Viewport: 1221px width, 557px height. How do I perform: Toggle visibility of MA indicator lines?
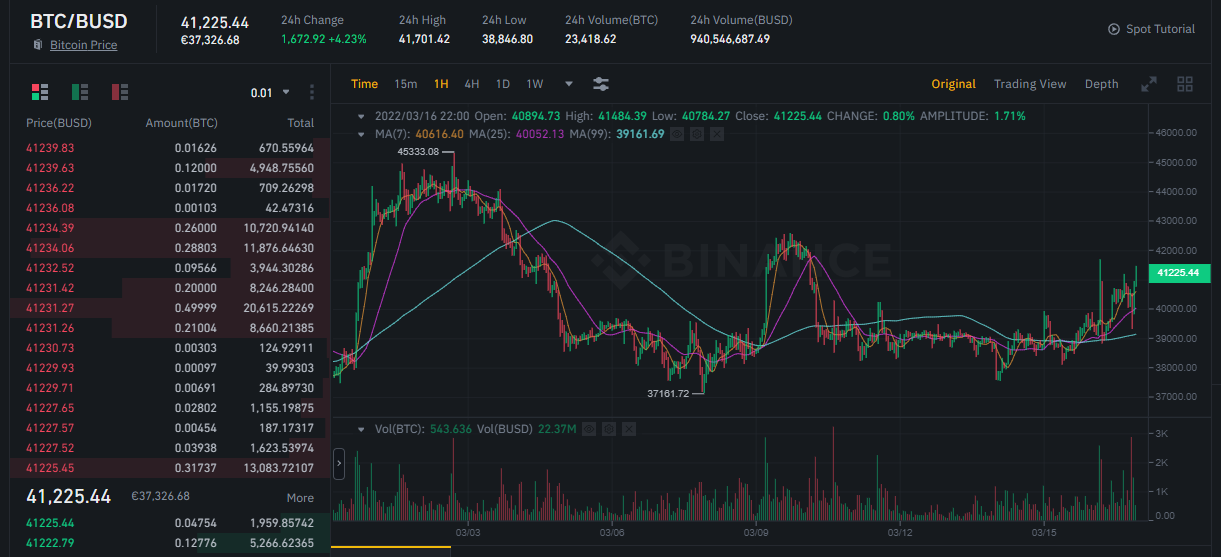click(x=677, y=133)
